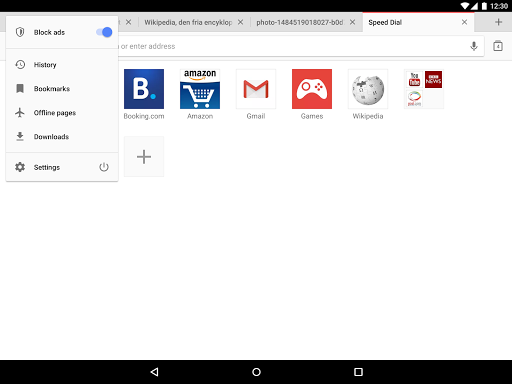This screenshot has width=512, height=384.
Task: Click the search or enter address field
Action: [x=293, y=46]
